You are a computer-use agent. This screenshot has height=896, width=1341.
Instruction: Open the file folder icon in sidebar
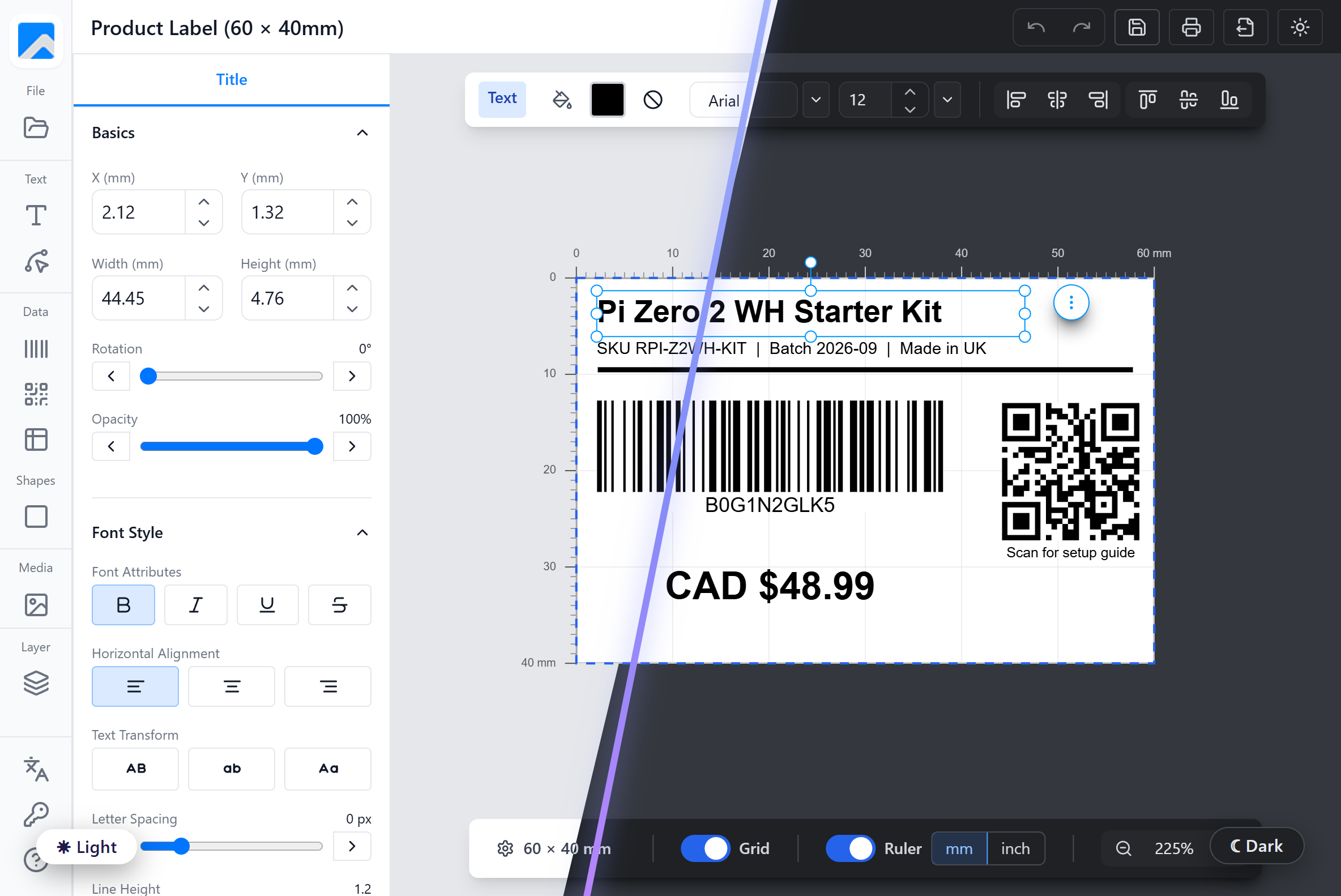click(x=36, y=127)
